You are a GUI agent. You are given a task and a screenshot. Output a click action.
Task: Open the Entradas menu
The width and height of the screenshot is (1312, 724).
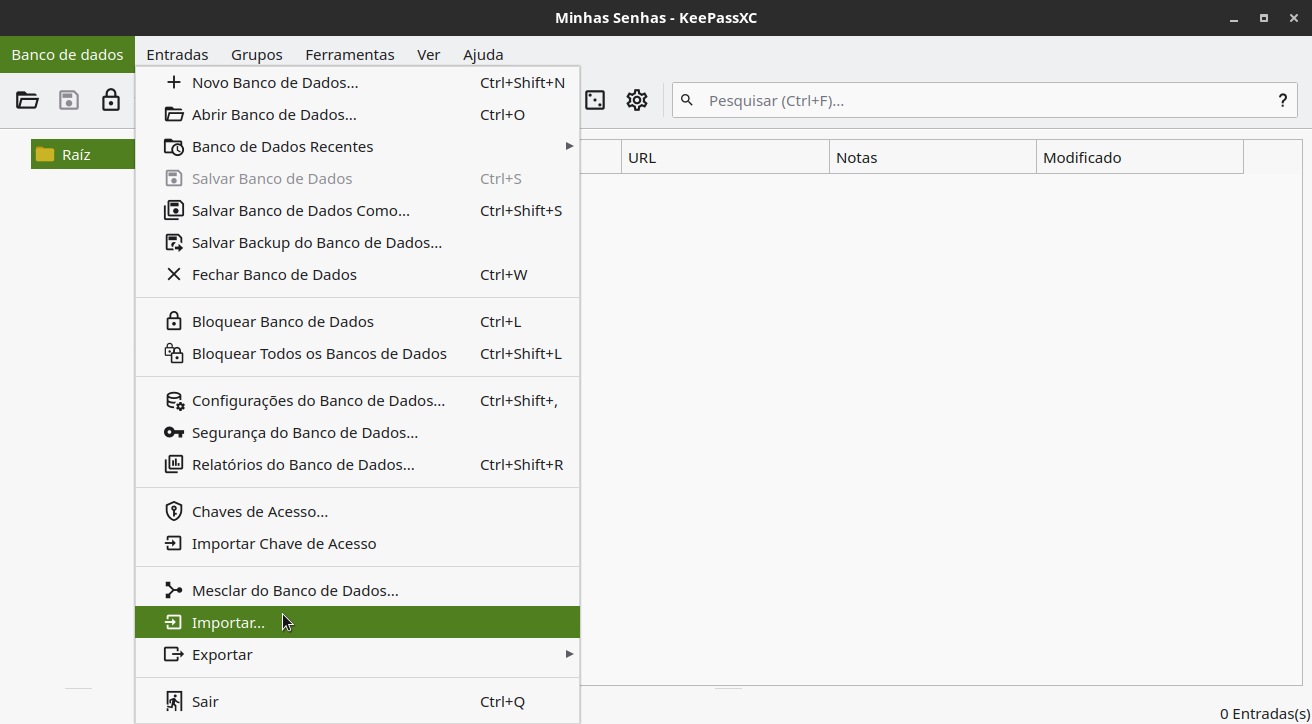click(177, 54)
